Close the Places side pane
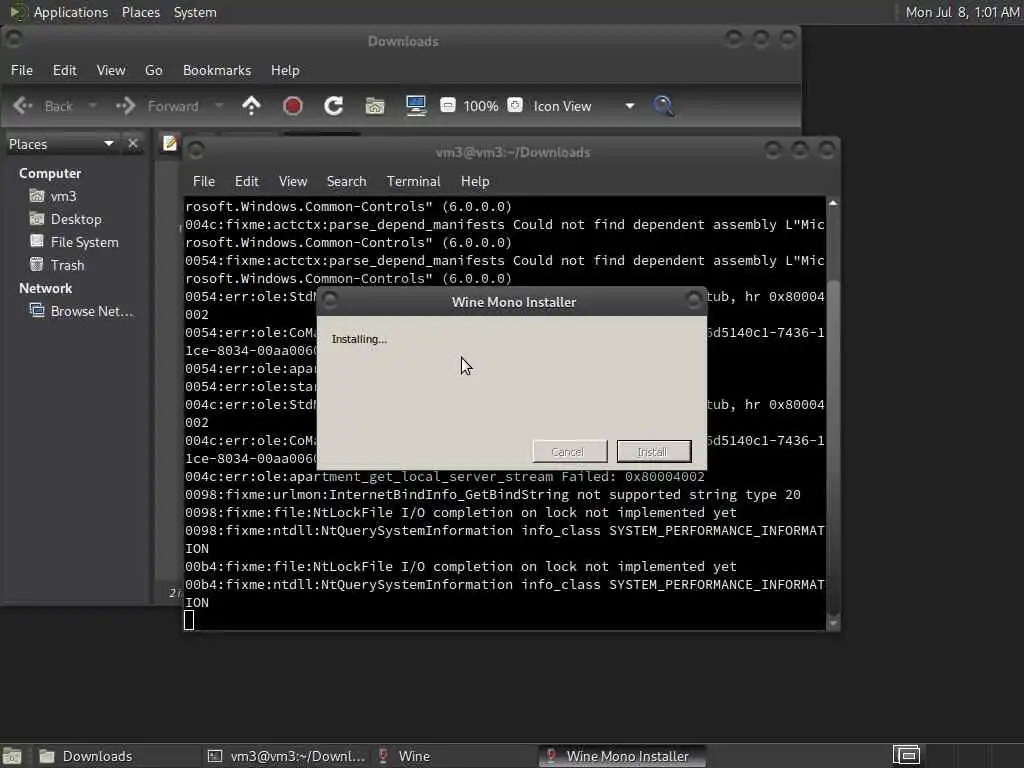The width and height of the screenshot is (1024, 768). pyautogui.click(x=133, y=144)
